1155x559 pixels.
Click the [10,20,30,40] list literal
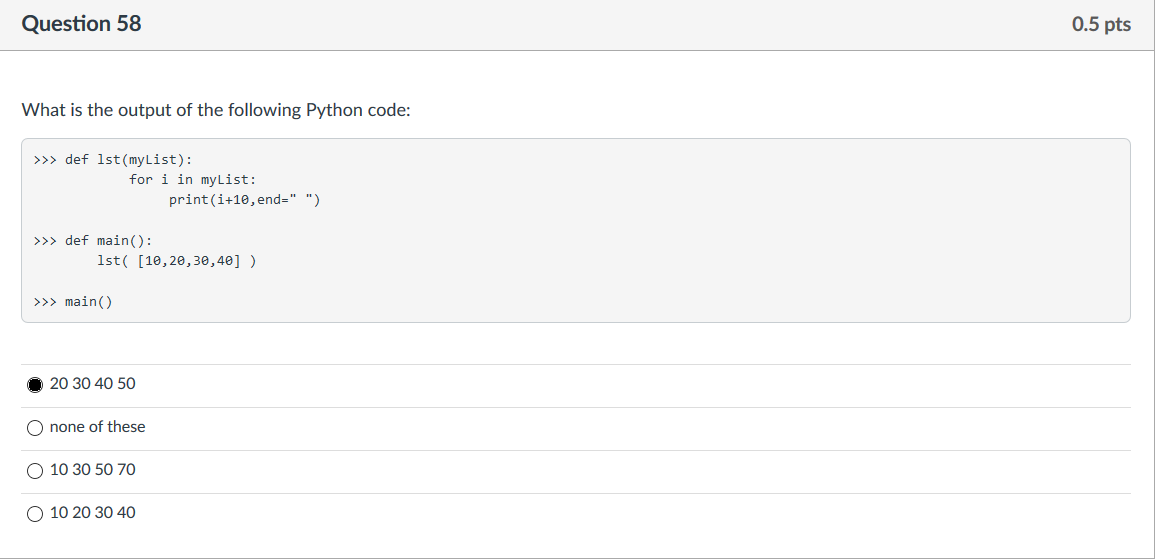[189, 261]
